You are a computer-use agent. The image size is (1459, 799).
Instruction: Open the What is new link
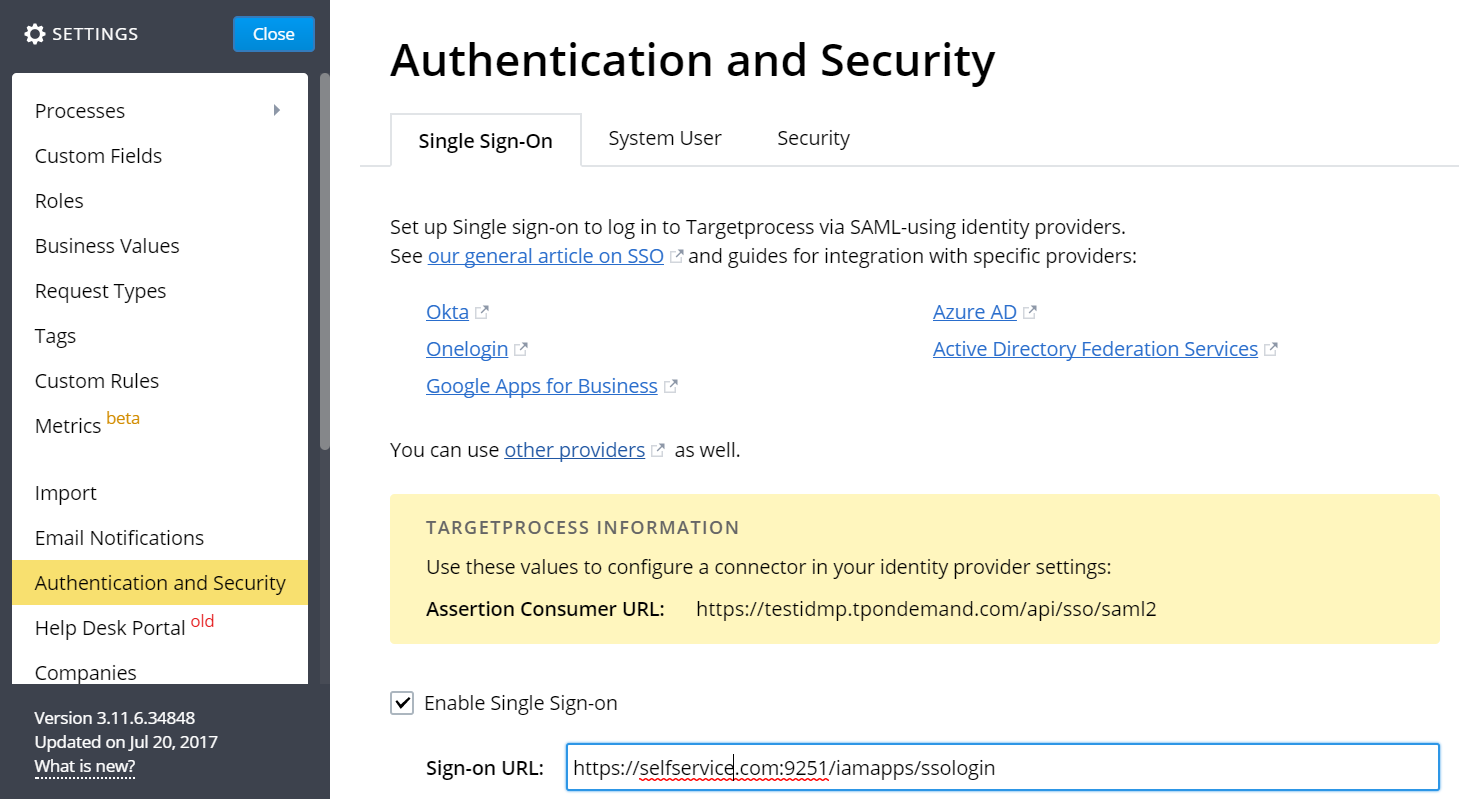(85, 766)
